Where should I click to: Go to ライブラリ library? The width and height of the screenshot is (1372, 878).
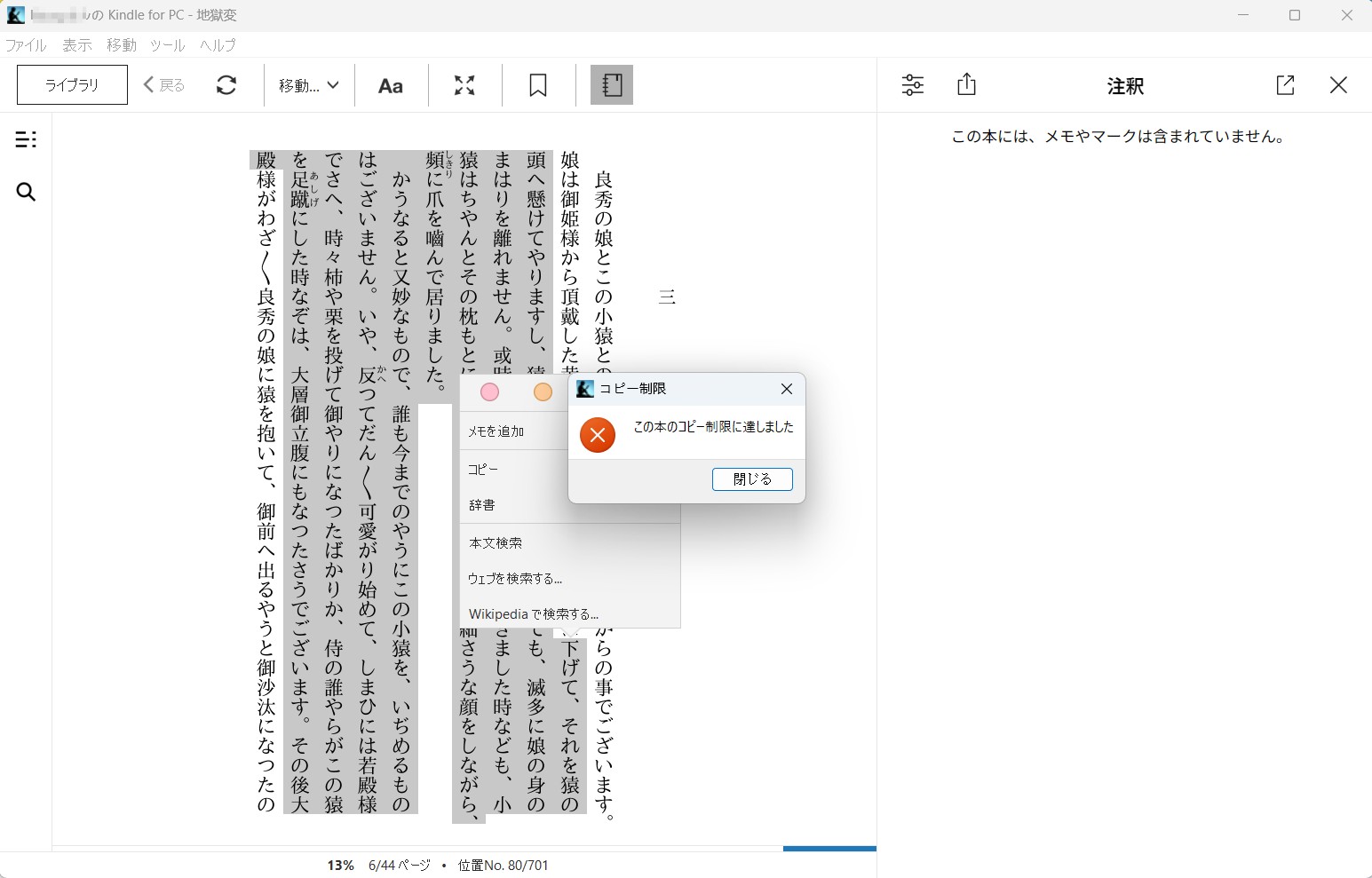tap(72, 85)
